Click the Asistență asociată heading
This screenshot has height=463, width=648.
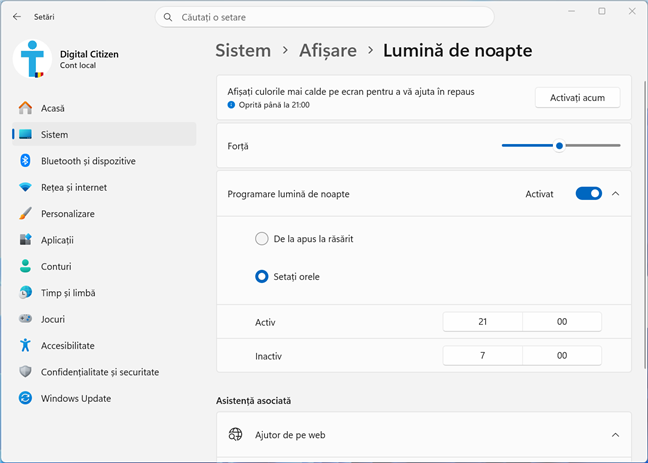253,401
